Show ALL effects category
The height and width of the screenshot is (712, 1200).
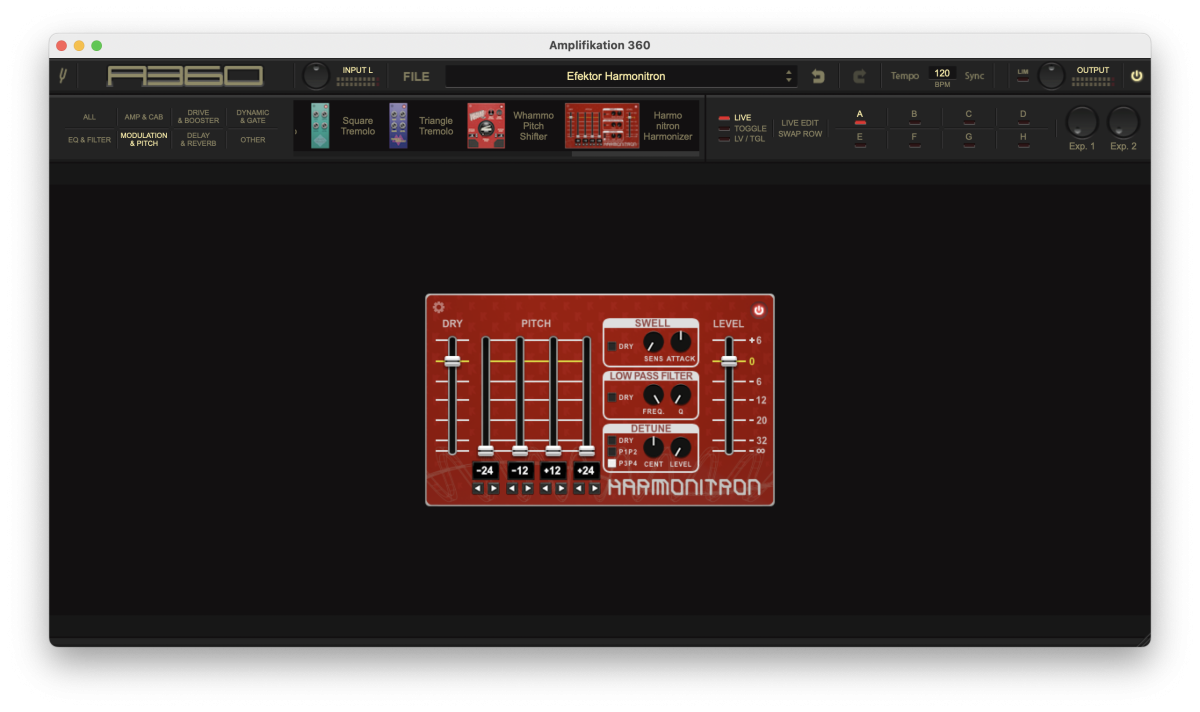[89, 117]
